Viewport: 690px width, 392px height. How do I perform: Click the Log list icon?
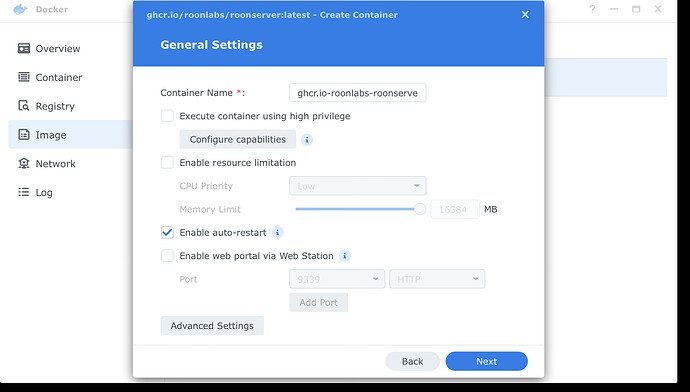point(24,192)
